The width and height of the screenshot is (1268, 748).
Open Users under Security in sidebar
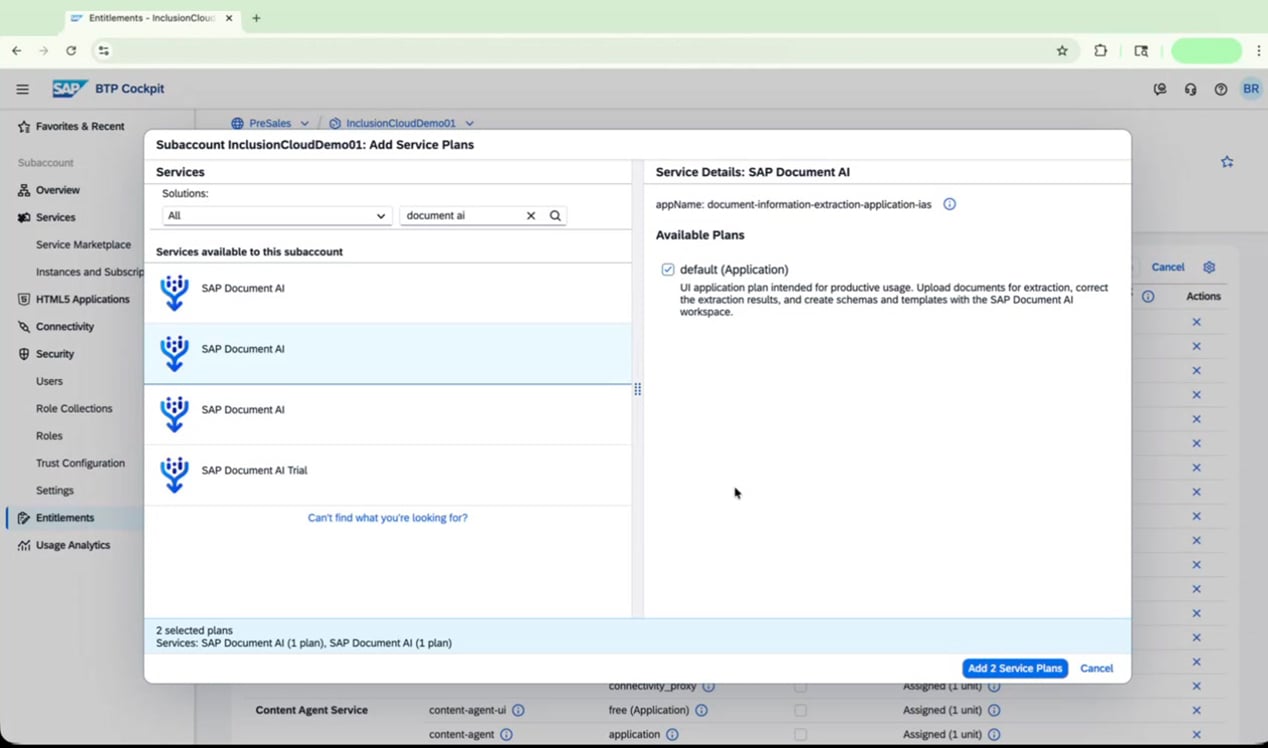pos(49,382)
